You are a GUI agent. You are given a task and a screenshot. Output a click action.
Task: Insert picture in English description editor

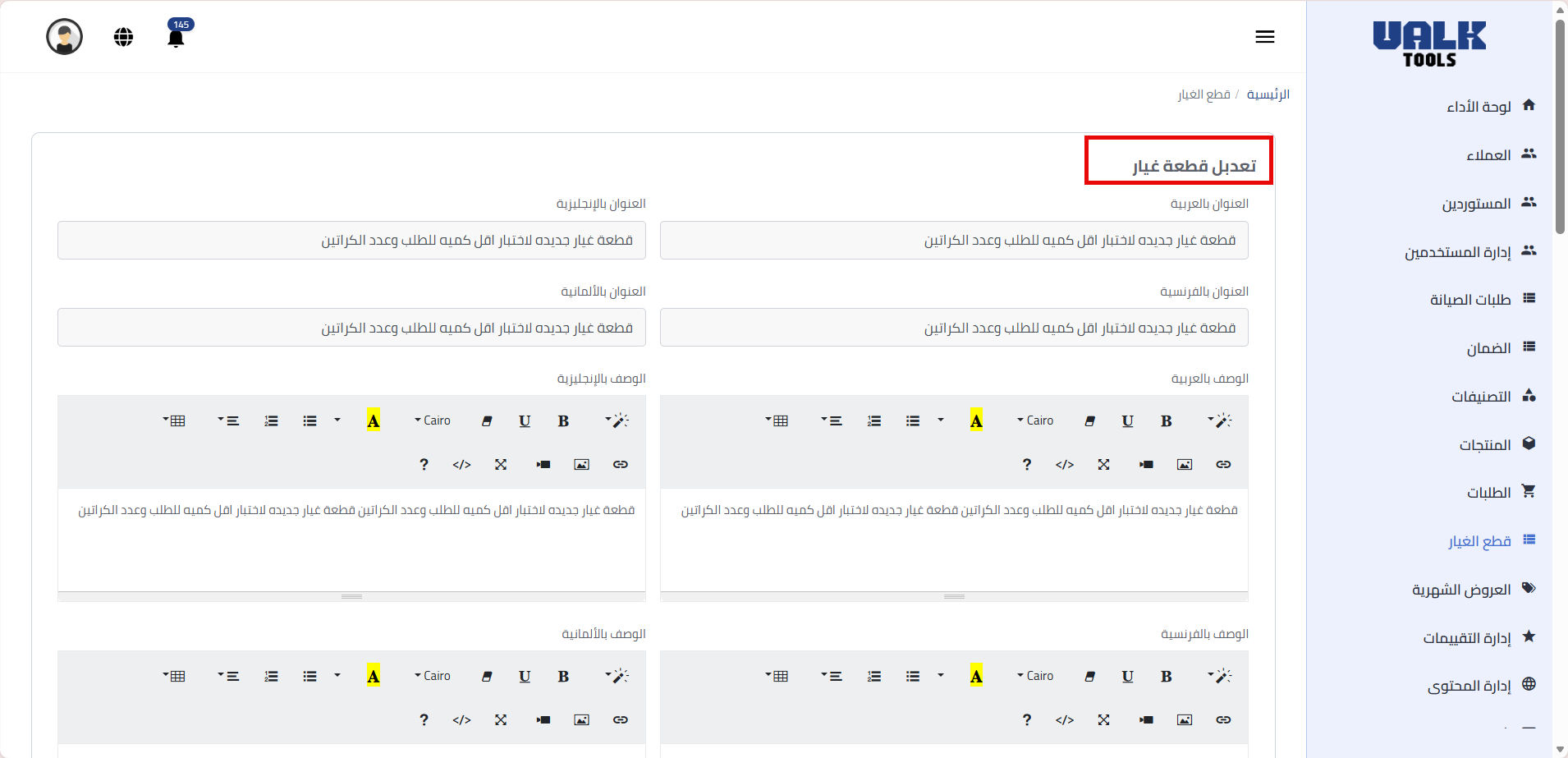[581, 465]
